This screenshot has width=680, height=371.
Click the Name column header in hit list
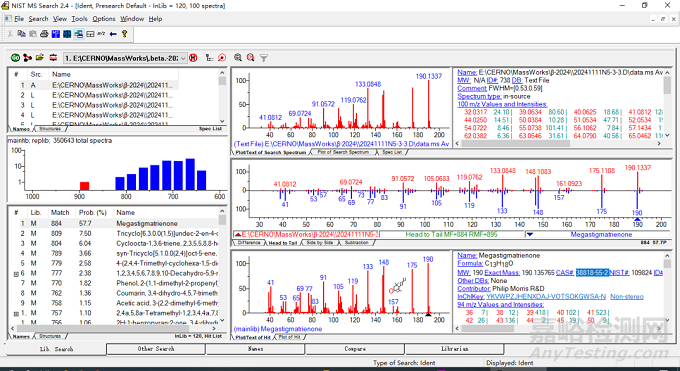[165, 213]
